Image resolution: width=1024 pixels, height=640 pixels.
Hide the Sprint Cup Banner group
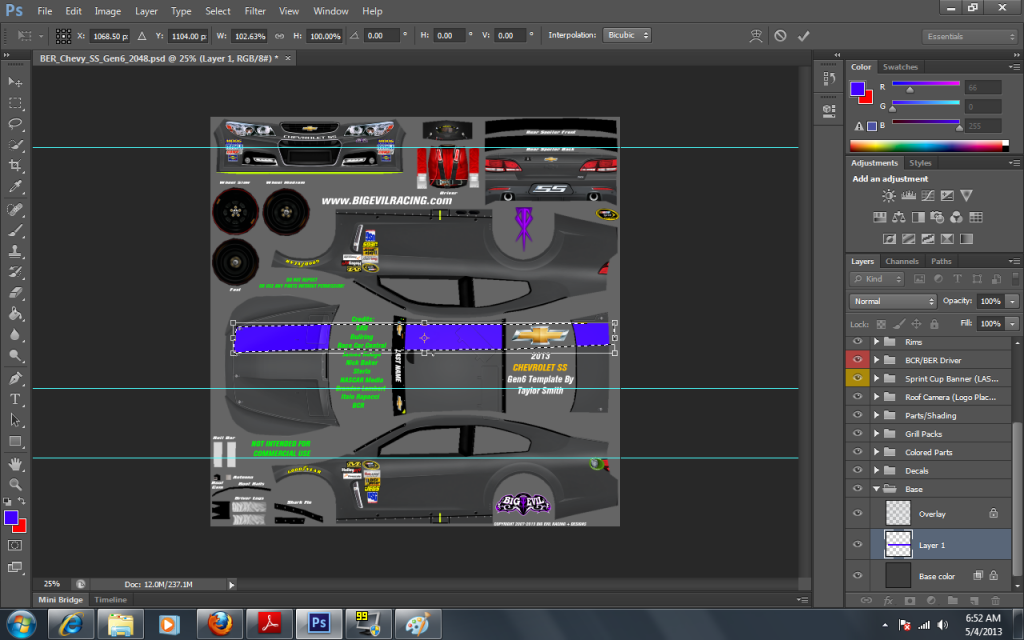click(857, 378)
